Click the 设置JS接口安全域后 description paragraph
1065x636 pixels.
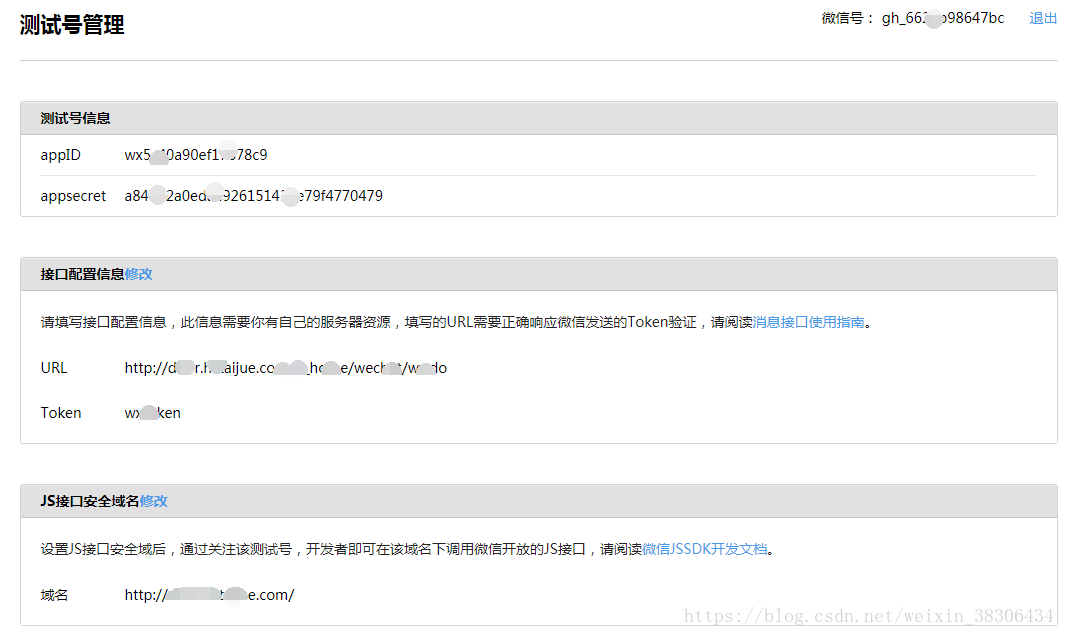tap(408, 549)
